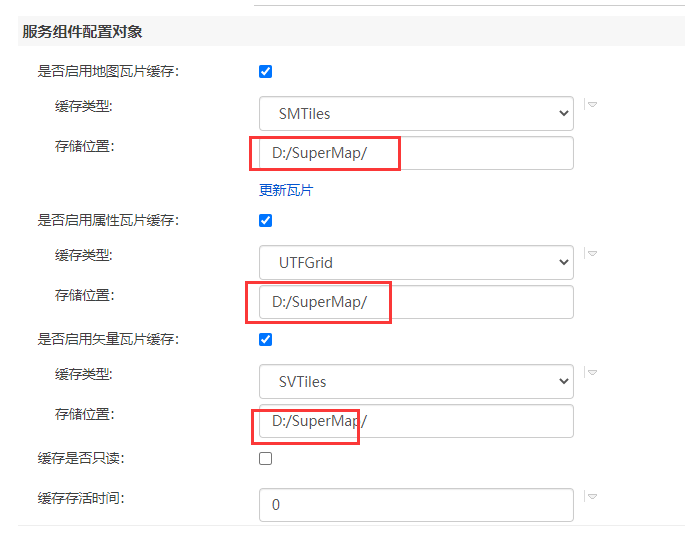Expand the UTFGrid cache type dropdown
The image size is (685, 536).
click(x=416, y=263)
